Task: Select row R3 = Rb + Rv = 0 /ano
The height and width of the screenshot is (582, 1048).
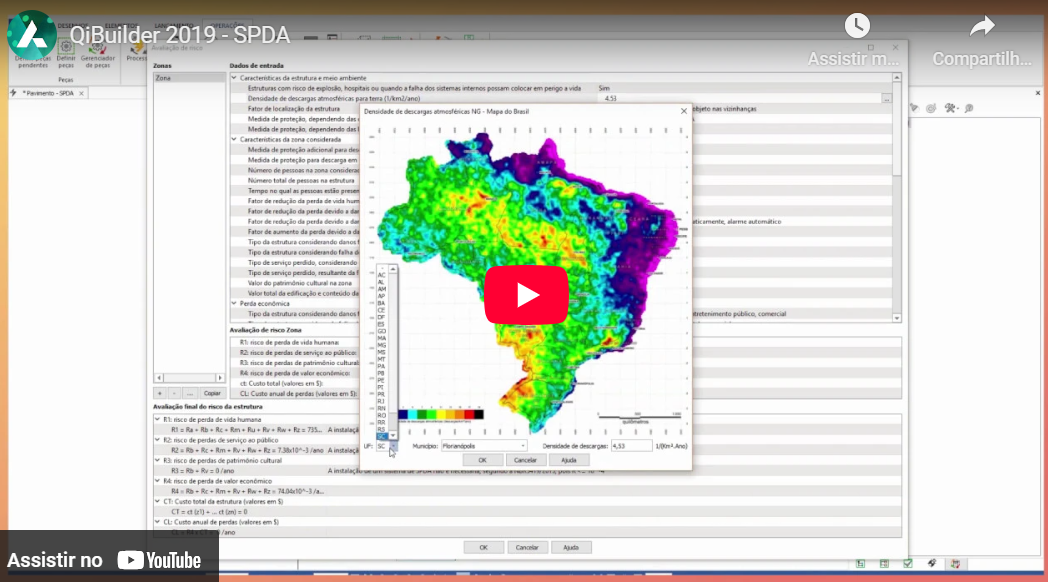Action: (x=203, y=470)
